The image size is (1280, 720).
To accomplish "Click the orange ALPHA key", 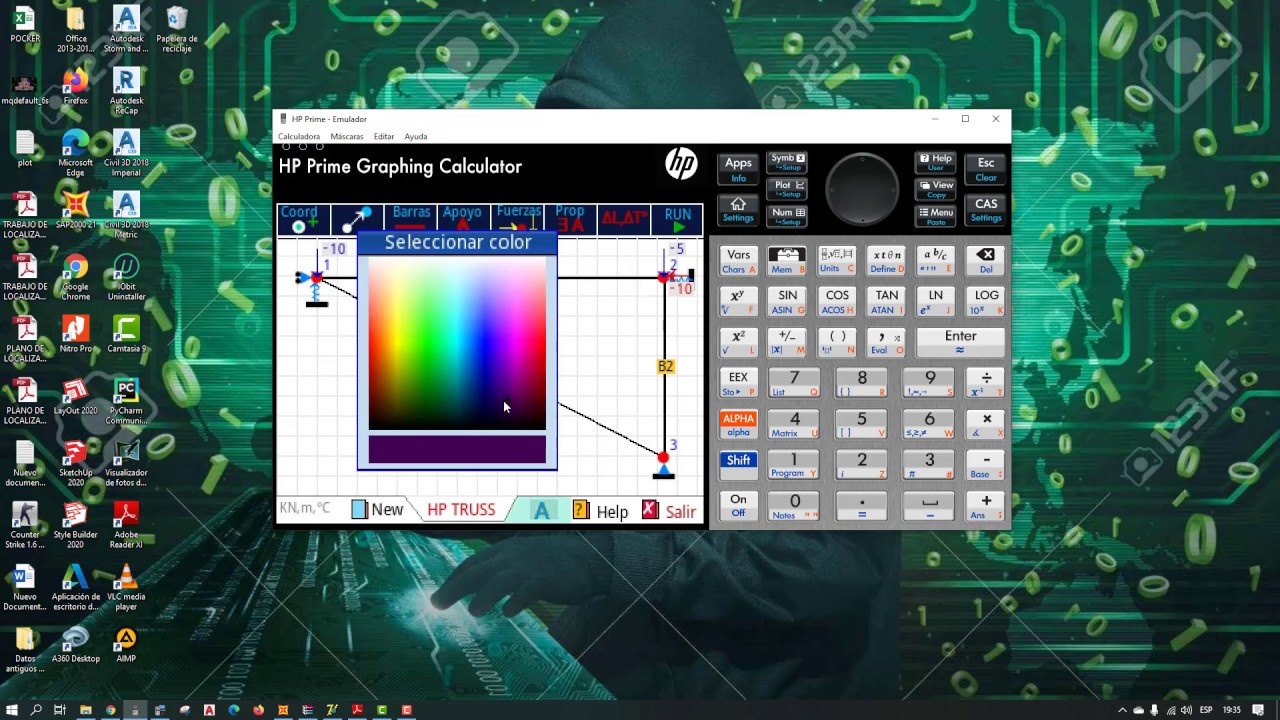I will tap(738, 425).
